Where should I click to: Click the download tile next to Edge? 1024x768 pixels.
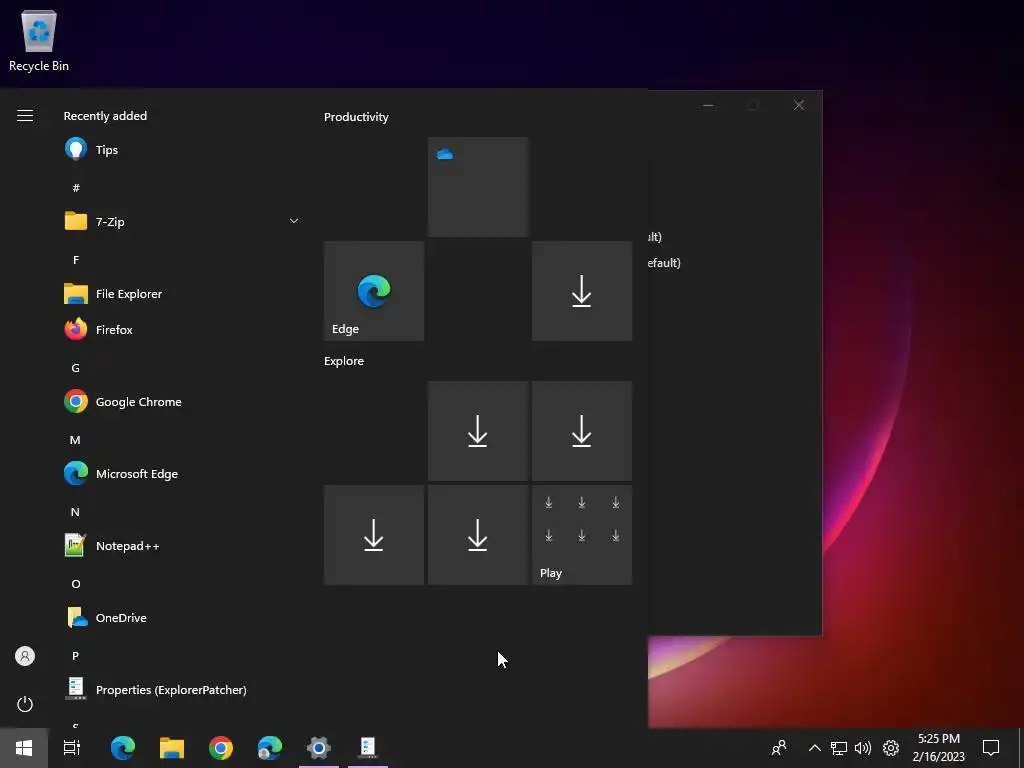(x=582, y=291)
